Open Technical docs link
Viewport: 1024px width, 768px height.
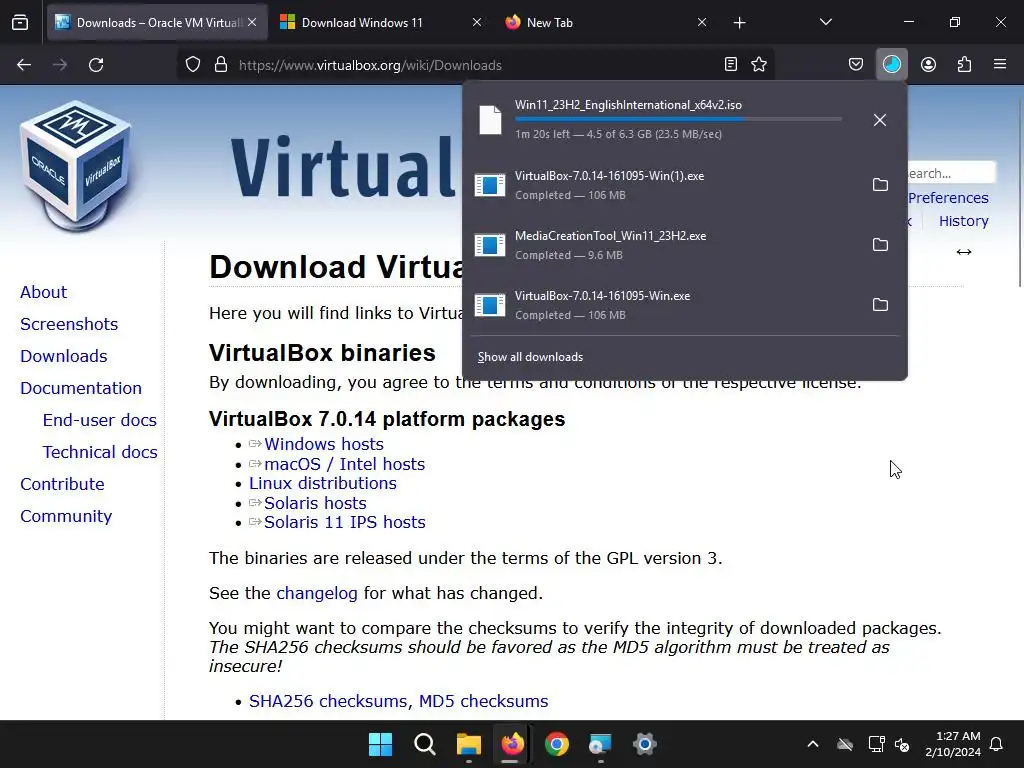click(100, 452)
